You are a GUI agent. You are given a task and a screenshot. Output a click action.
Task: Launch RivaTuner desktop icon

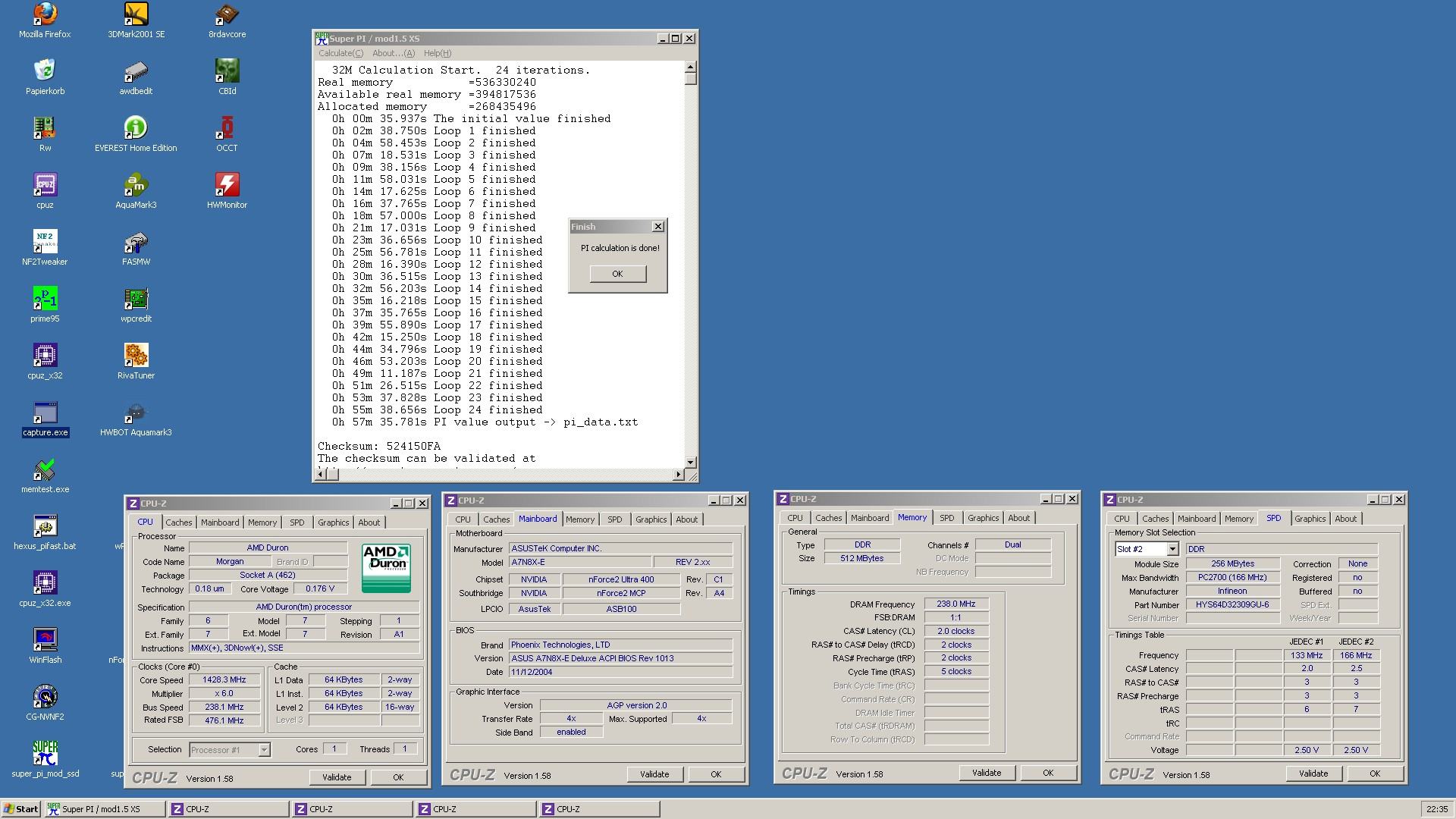[136, 362]
